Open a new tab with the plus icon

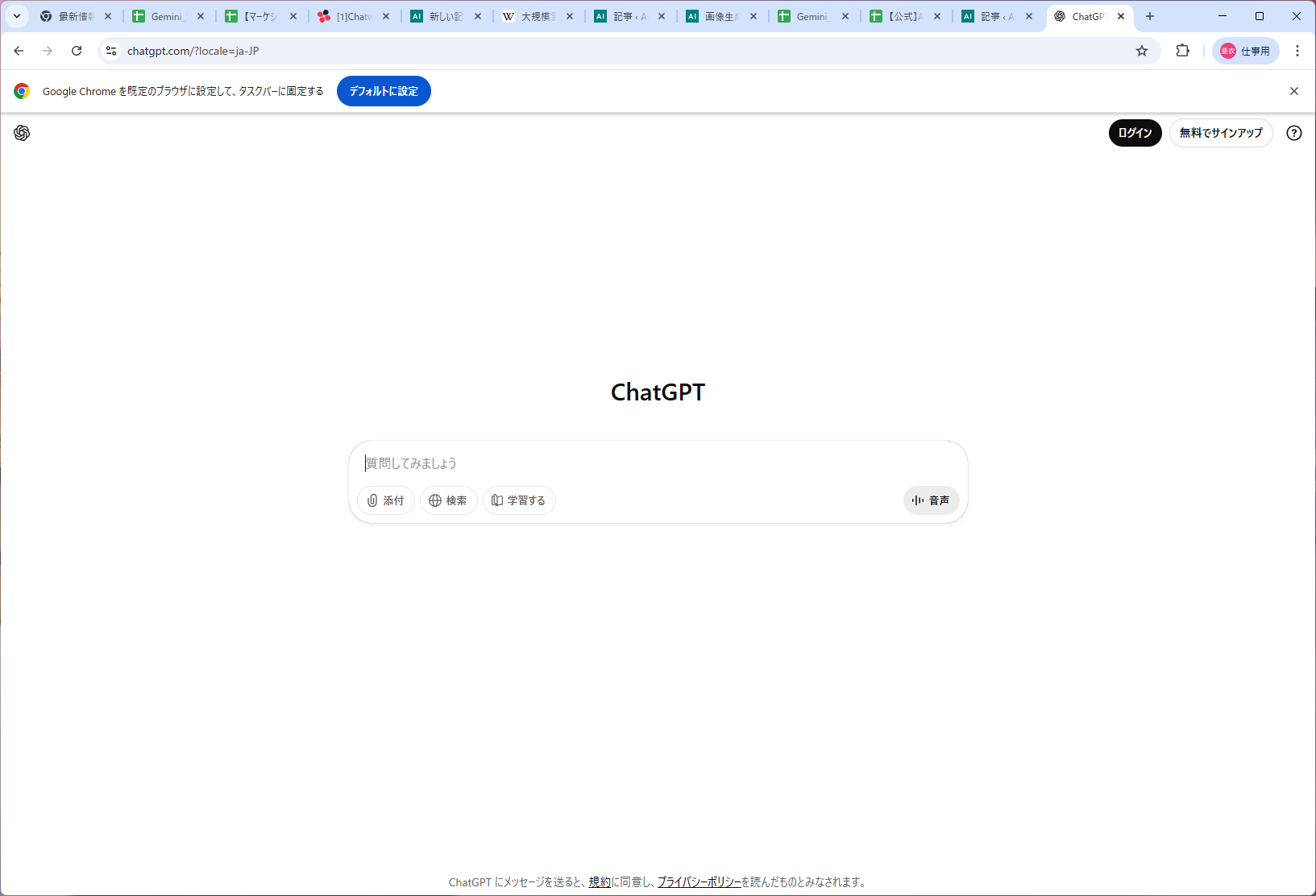tap(1150, 16)
